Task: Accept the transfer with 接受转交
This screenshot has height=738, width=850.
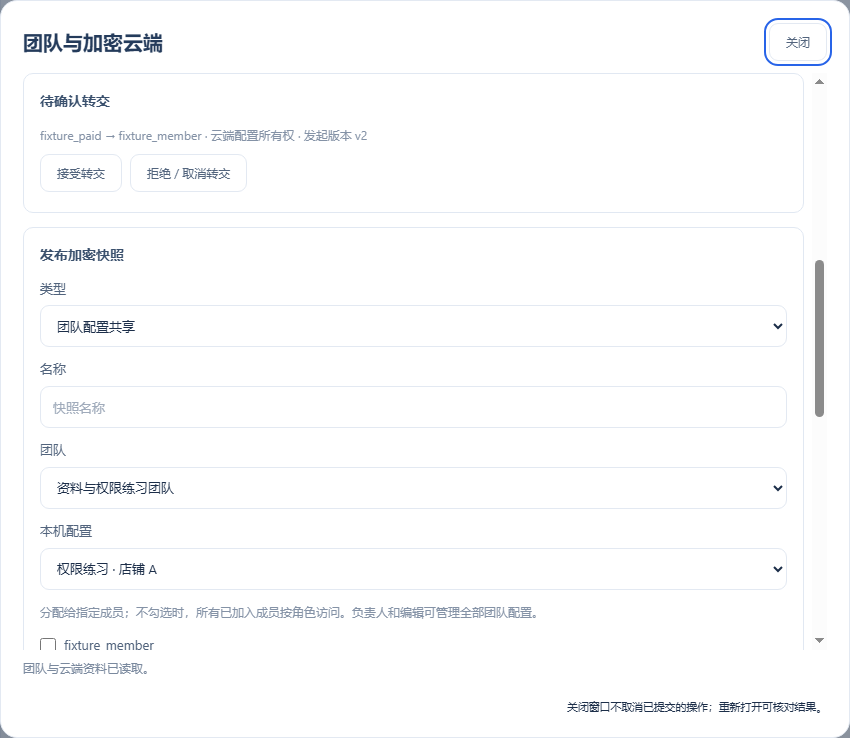Action: click(81, 174)
